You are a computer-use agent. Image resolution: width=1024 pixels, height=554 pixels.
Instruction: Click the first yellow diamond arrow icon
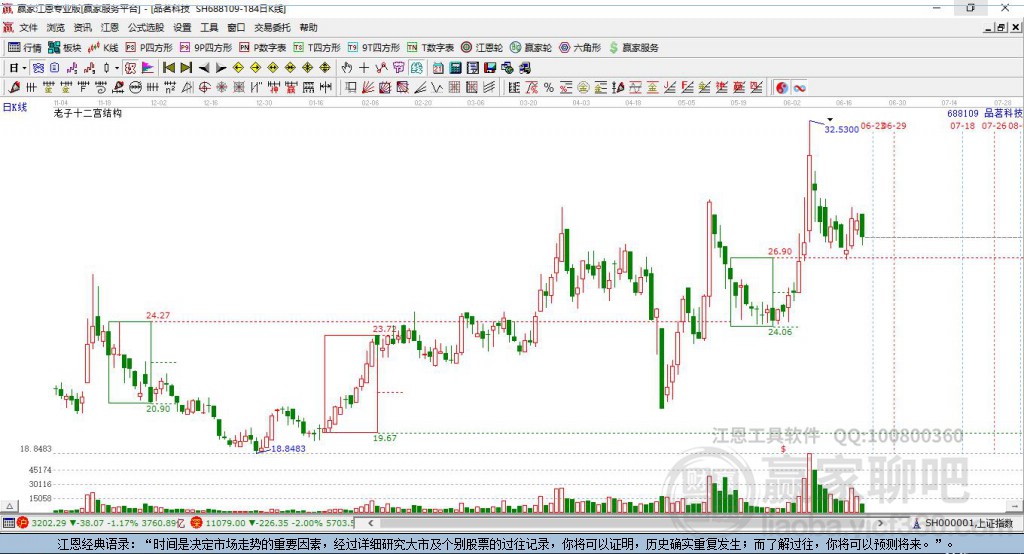coord(238,68)
